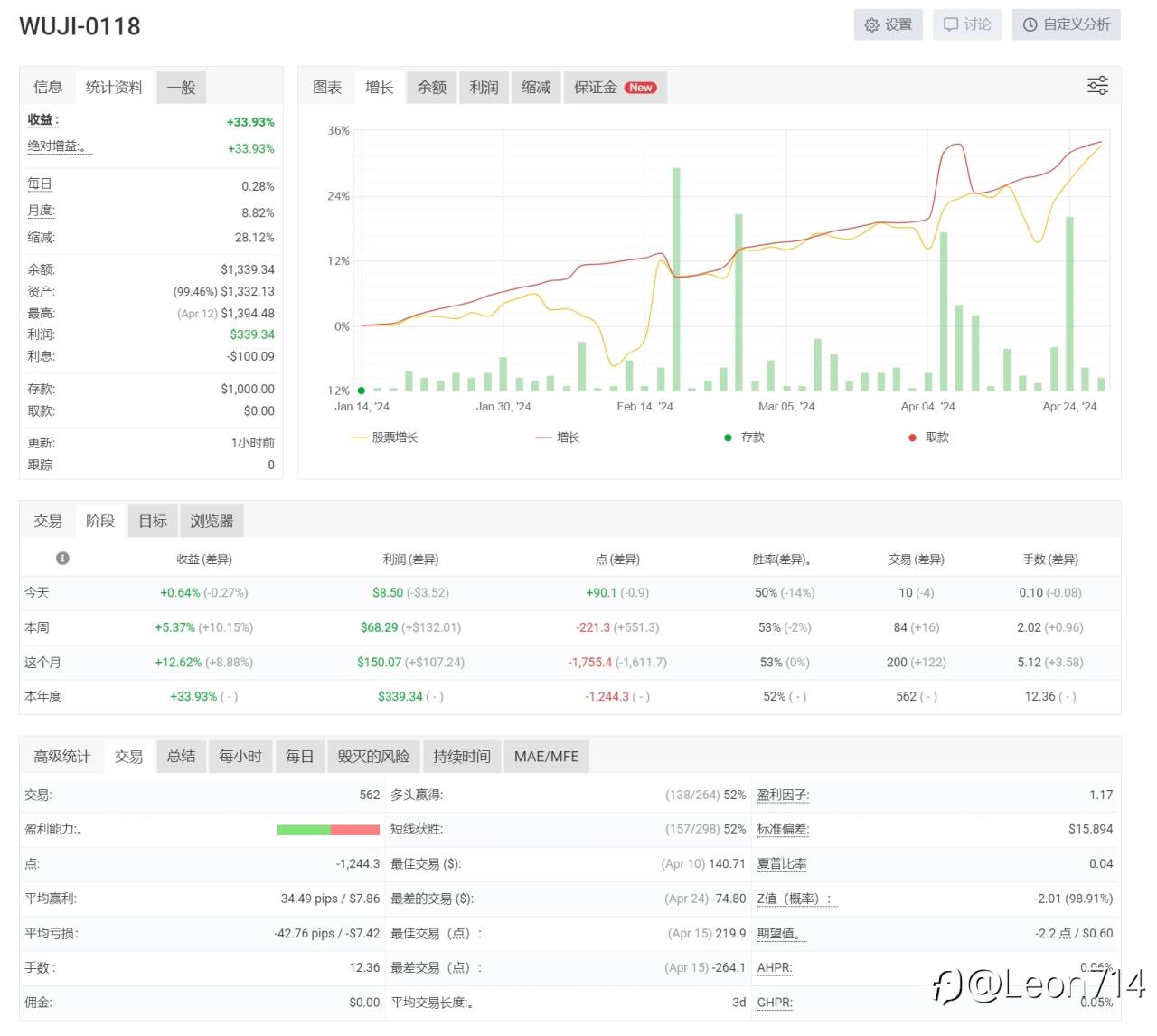Select the 余额 balance tab
The width and height of the screenshot is (1157, 1036).
(432, 87)
